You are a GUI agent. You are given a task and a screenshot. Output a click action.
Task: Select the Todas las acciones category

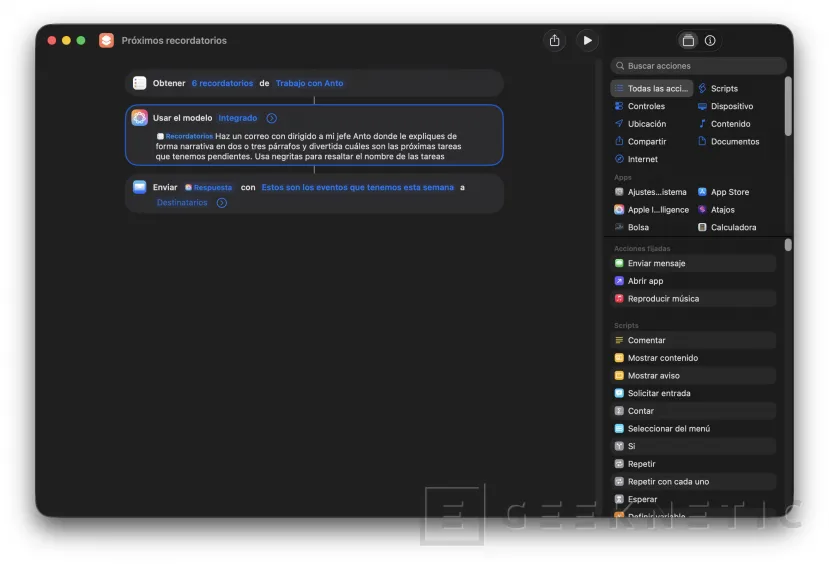pos(652,89)
